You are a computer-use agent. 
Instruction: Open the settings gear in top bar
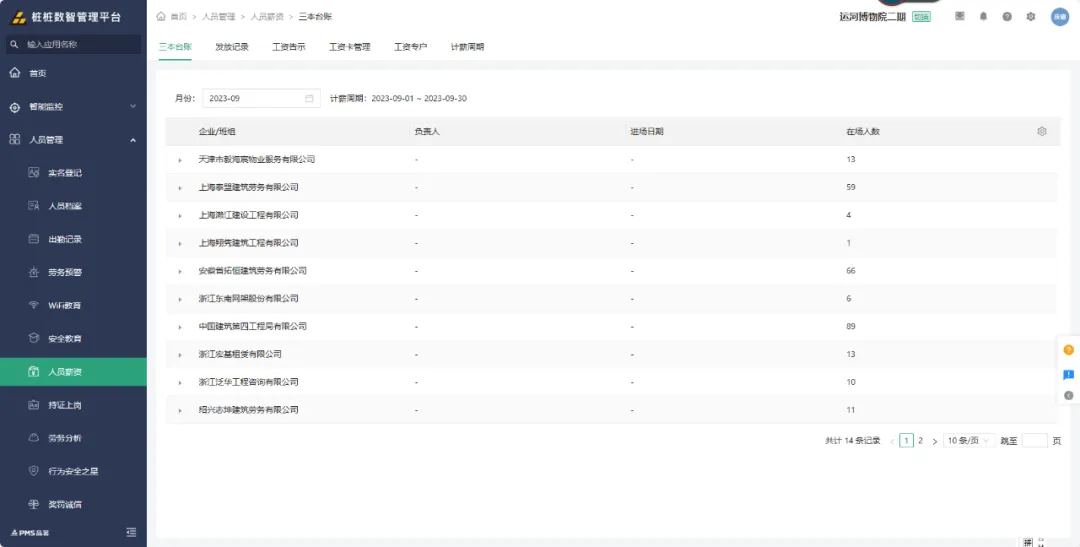point(1030,17)
